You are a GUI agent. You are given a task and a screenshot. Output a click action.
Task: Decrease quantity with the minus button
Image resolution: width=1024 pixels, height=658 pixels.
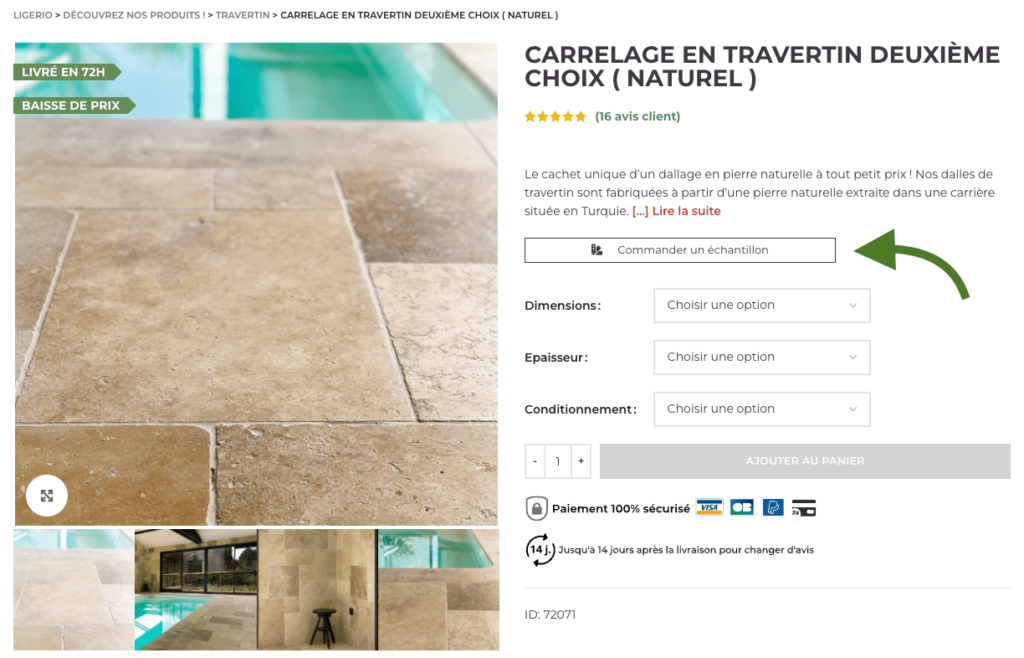point(535,462)
